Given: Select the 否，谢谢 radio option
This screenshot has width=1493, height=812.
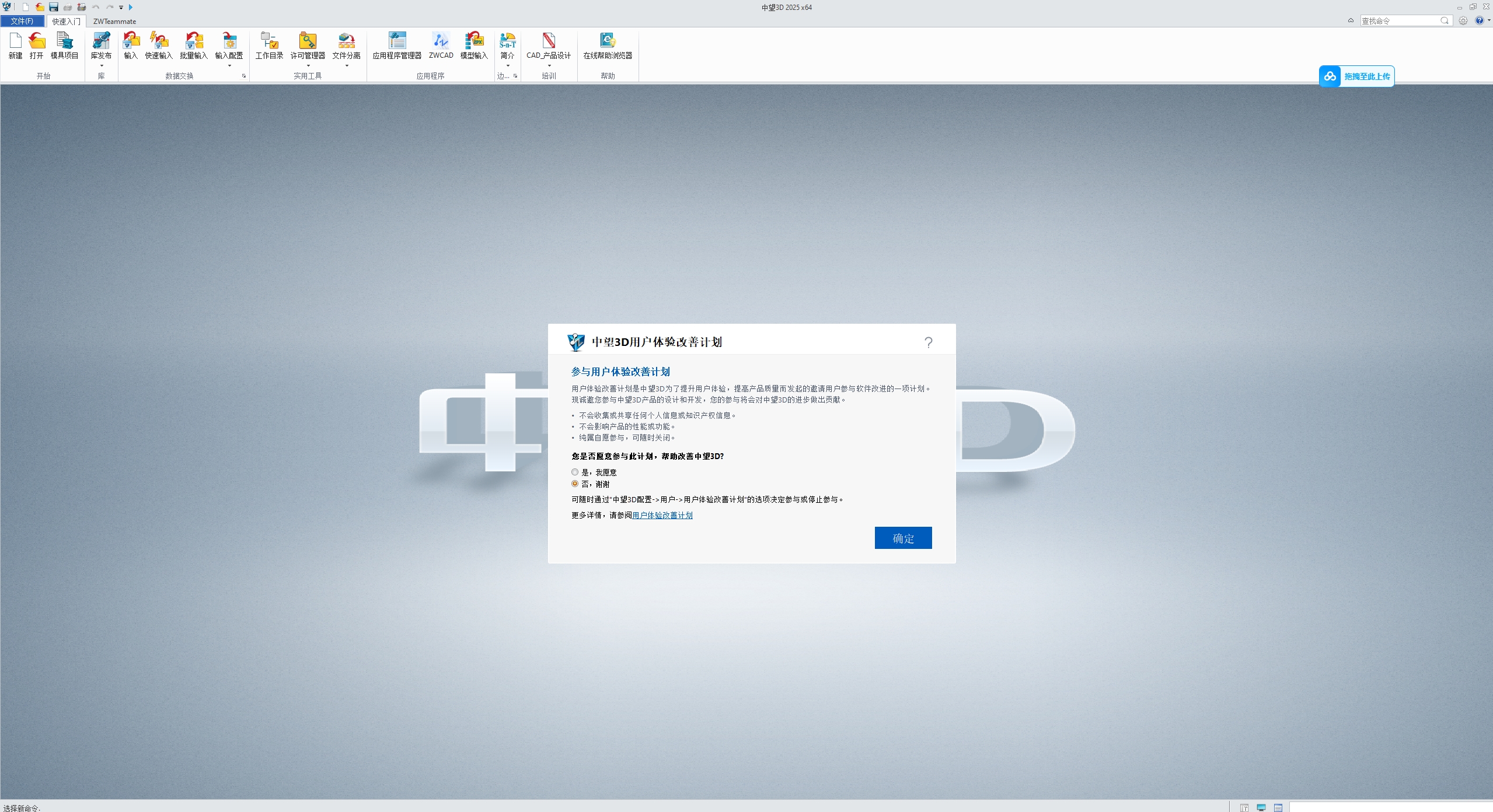Looking at the screenshot, I should click(575, 484).
